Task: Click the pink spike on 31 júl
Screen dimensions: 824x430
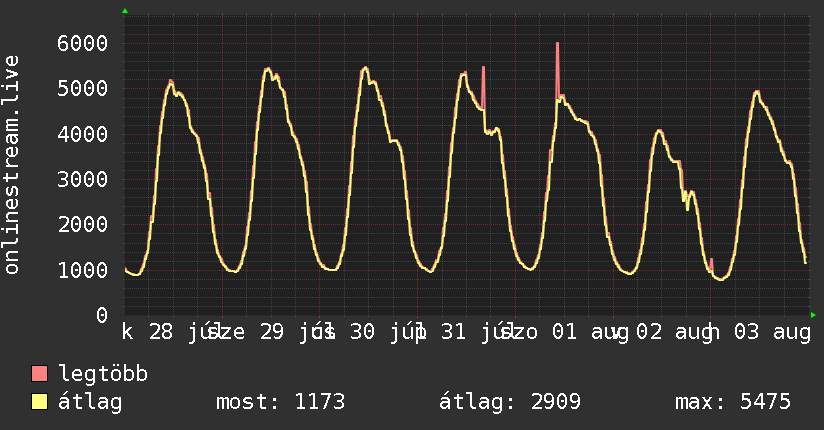Action: (483, 87)
